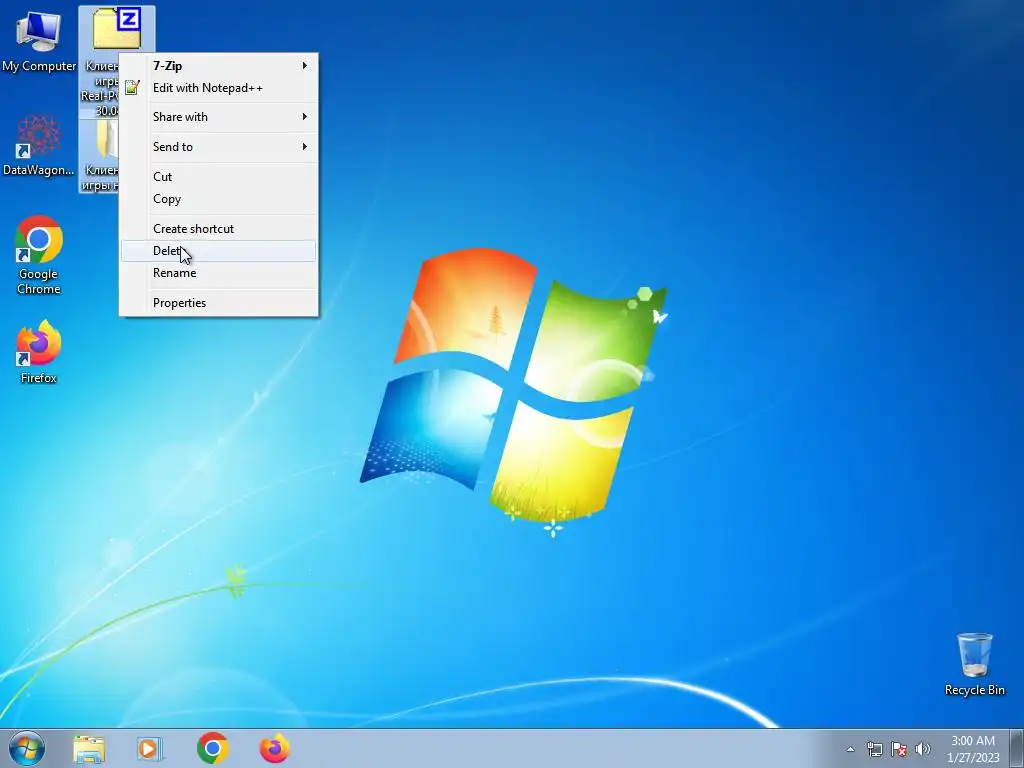Open the clock showing 3:00 AM
Viewport: 1024px width, 768px height.
point(973,749)
